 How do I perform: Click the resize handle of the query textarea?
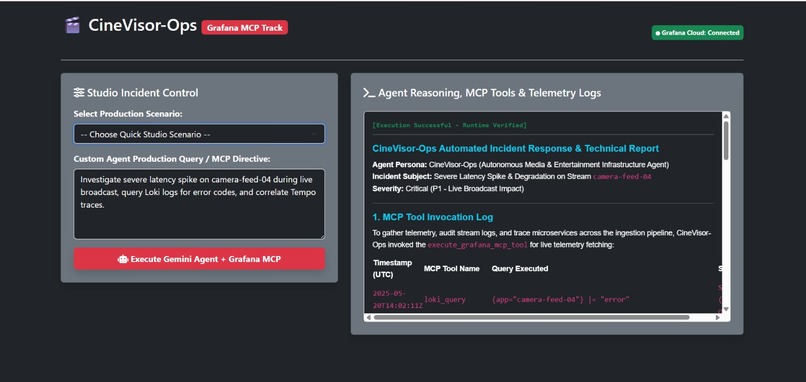pos(321,236)
